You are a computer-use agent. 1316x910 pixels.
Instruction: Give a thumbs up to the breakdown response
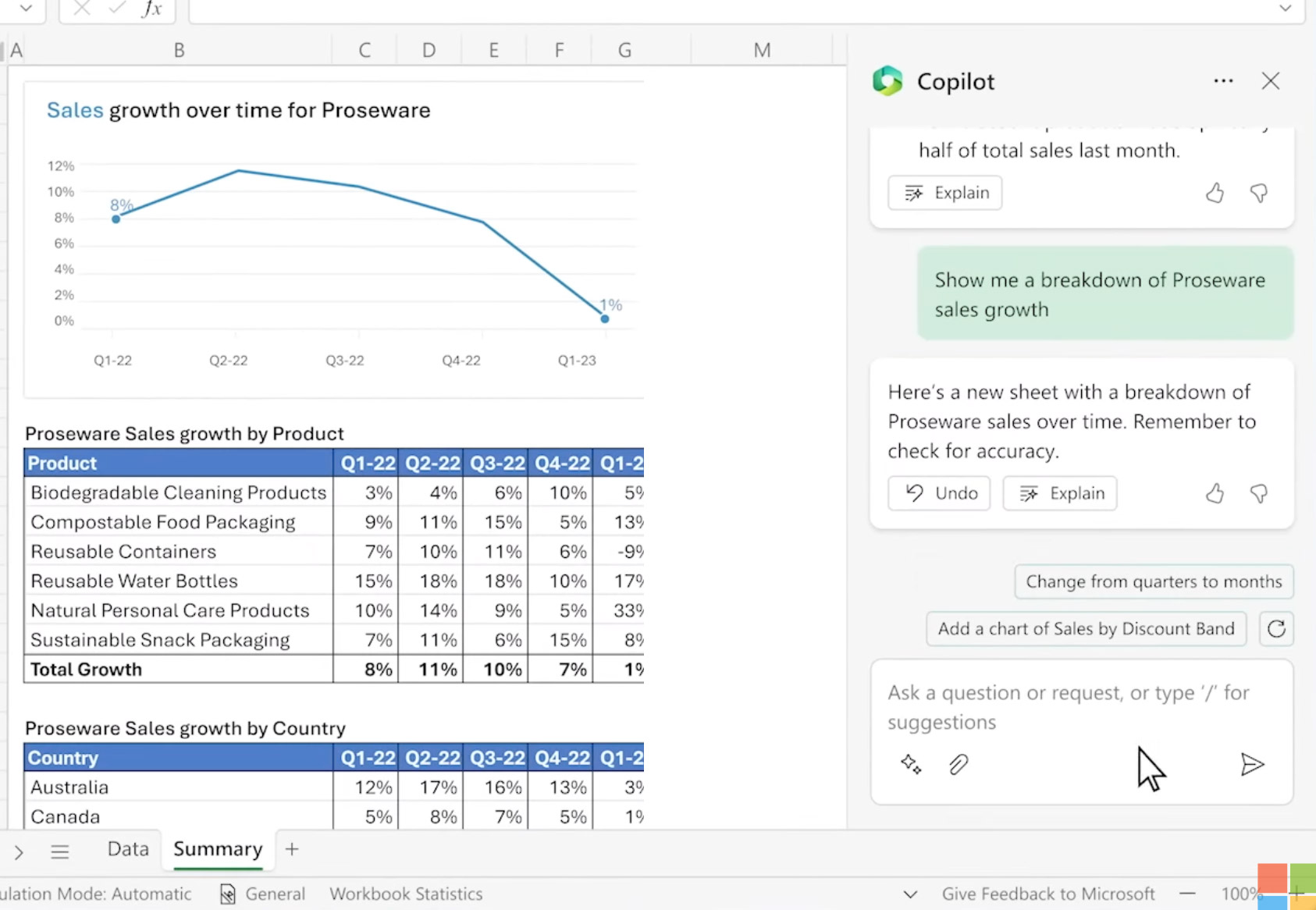click(1215, 493)
